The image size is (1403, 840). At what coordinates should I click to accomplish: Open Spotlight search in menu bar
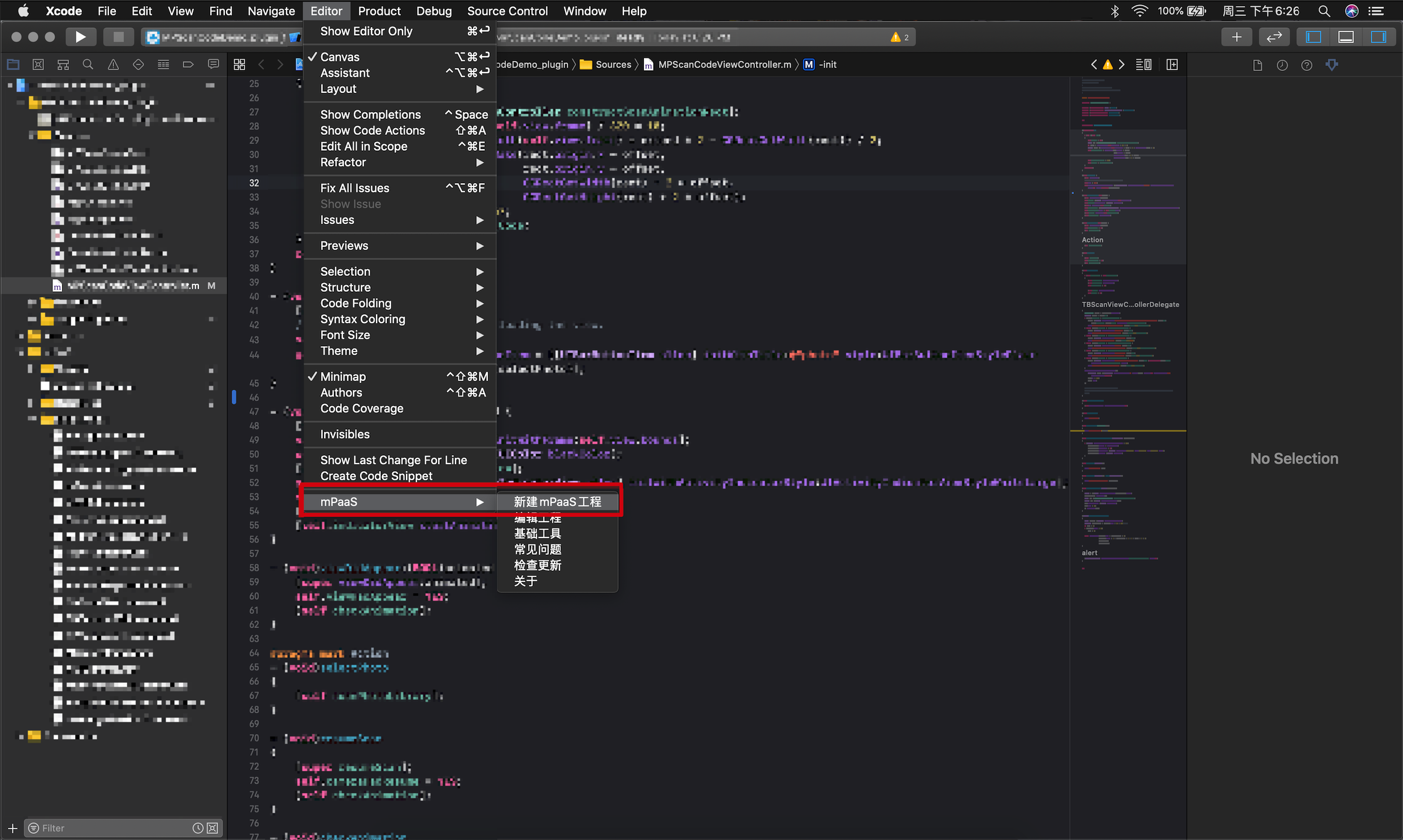[x=1324, y=11]
